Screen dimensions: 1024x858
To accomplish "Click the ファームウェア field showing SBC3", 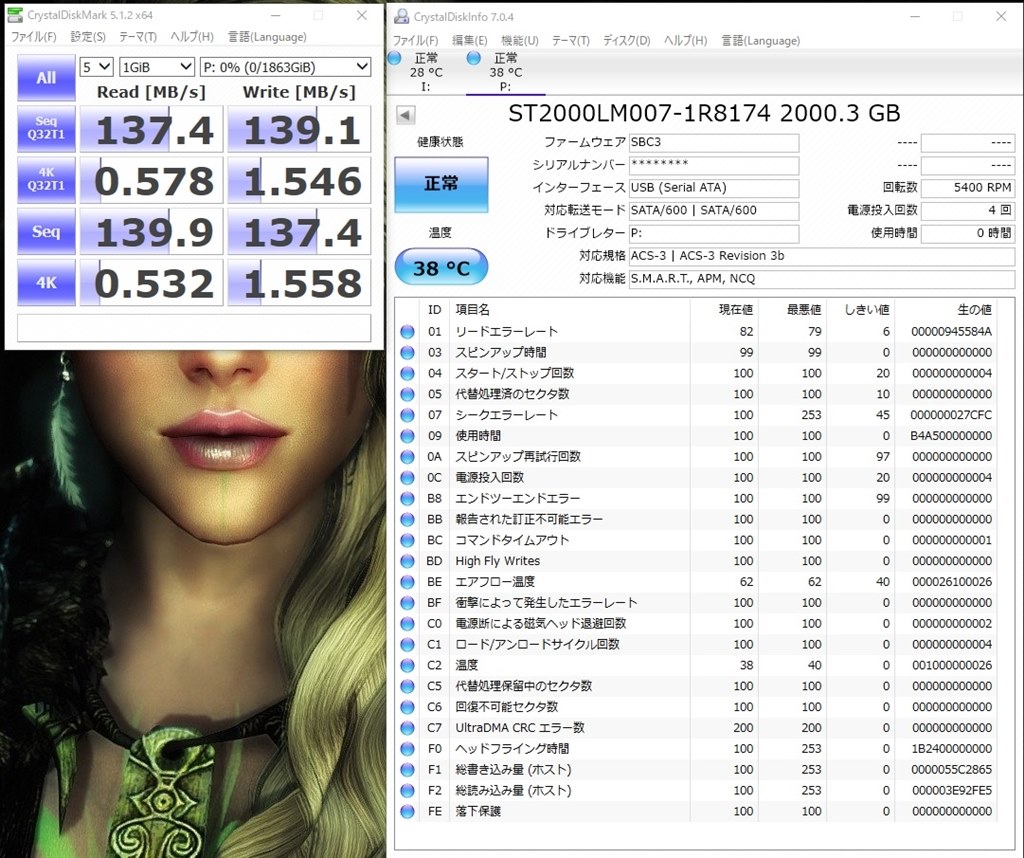I will pos(714,142).
